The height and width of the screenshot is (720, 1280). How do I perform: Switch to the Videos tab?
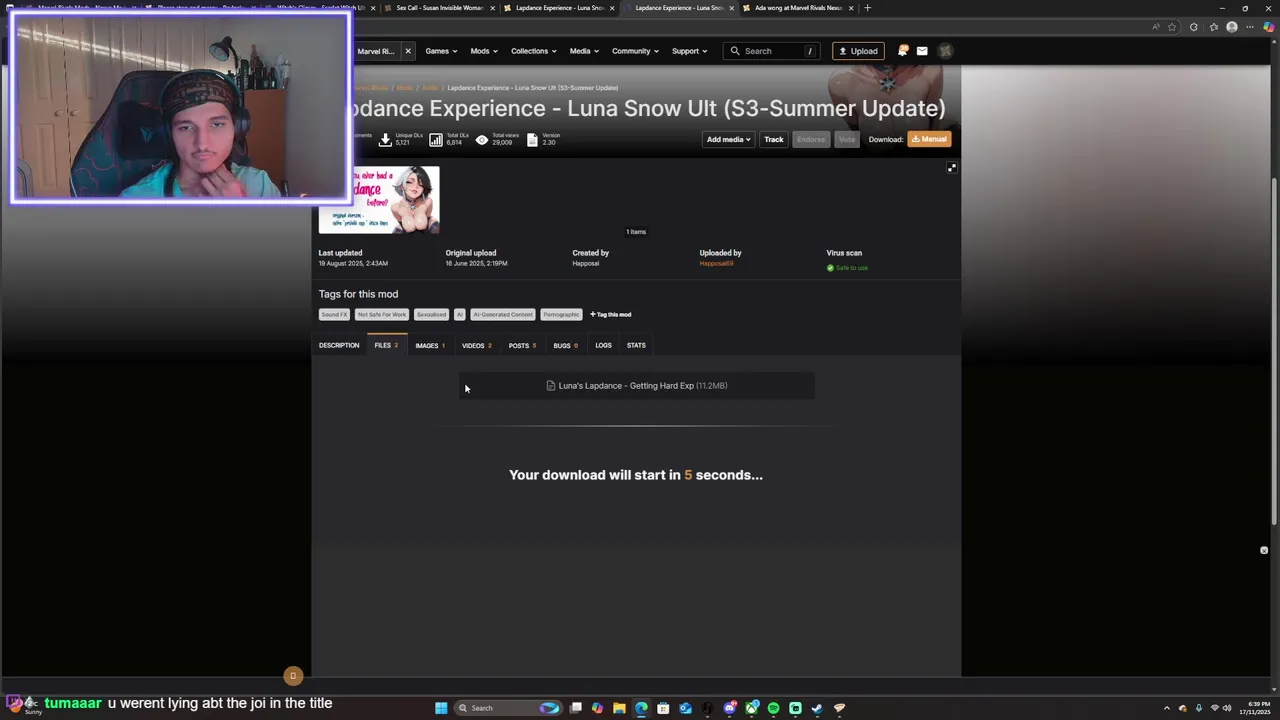click(476, 346)
